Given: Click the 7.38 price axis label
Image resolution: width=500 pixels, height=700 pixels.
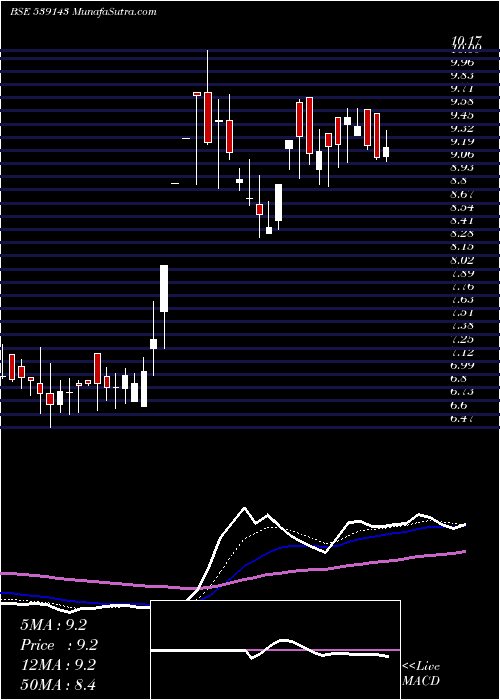Looking at the screenshot, I should [x=461, y=325].
